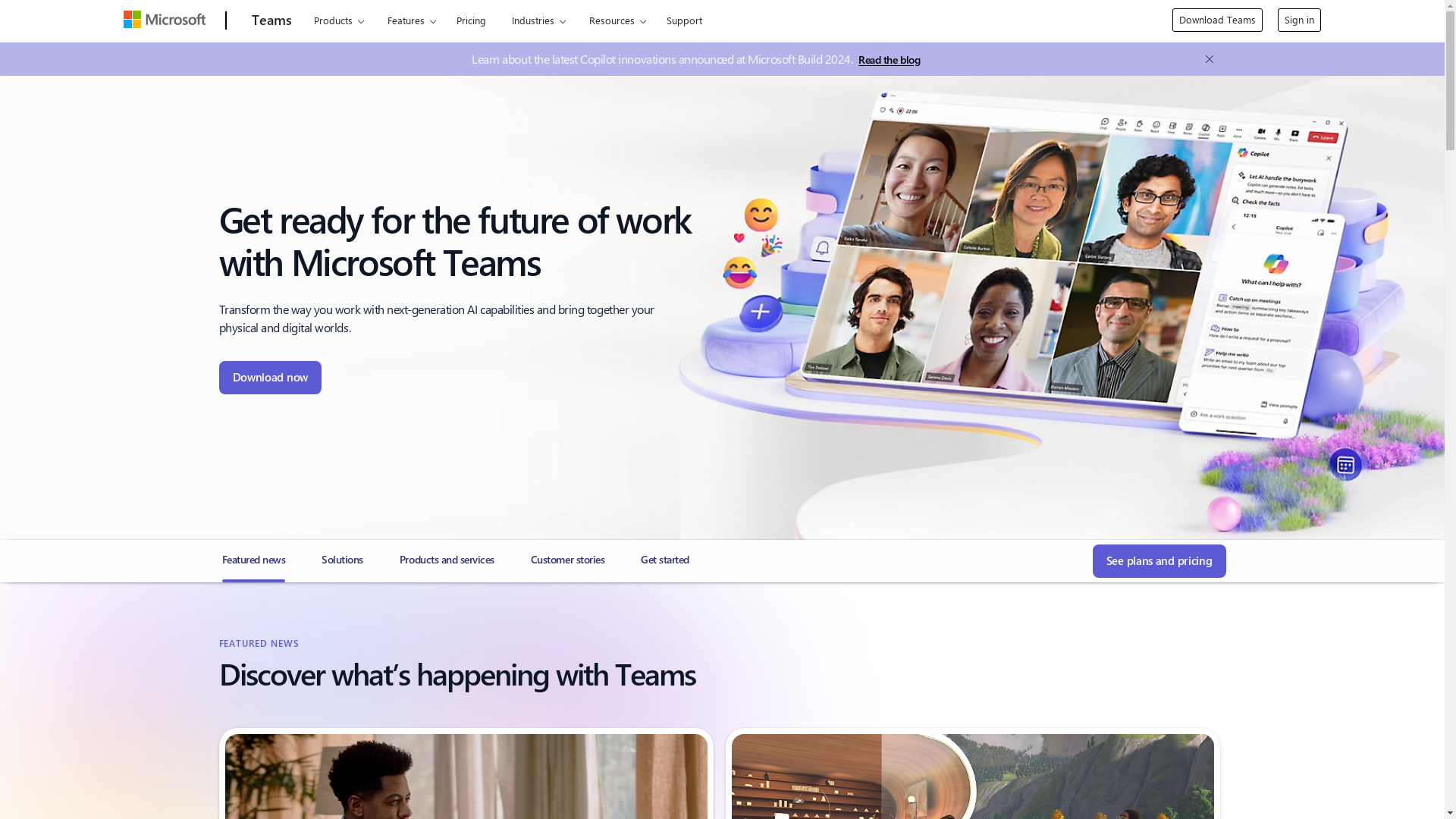
Task: Click the See plans and pricing button
Action: click(x=1159, y=560)
